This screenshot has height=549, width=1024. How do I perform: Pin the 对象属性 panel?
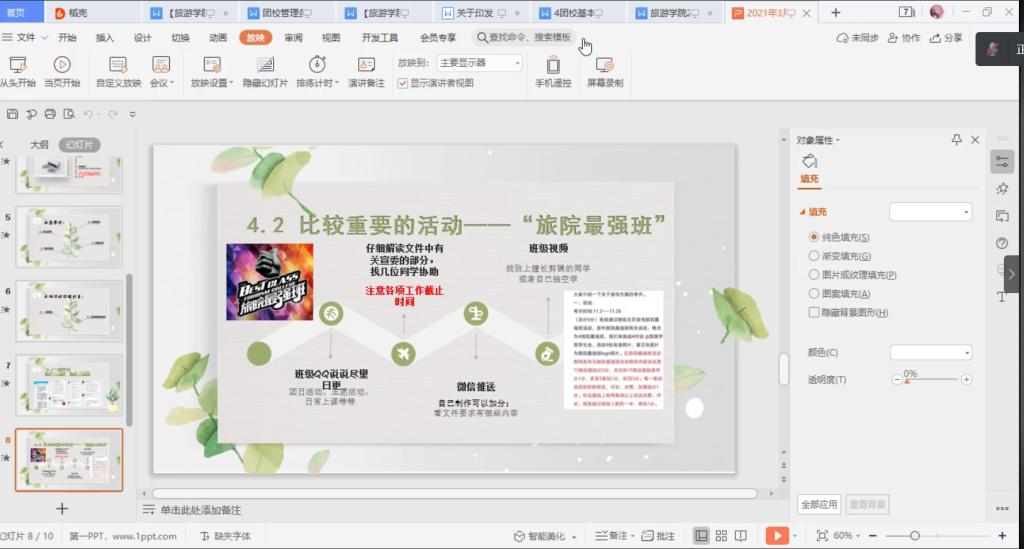click(956, 140)
